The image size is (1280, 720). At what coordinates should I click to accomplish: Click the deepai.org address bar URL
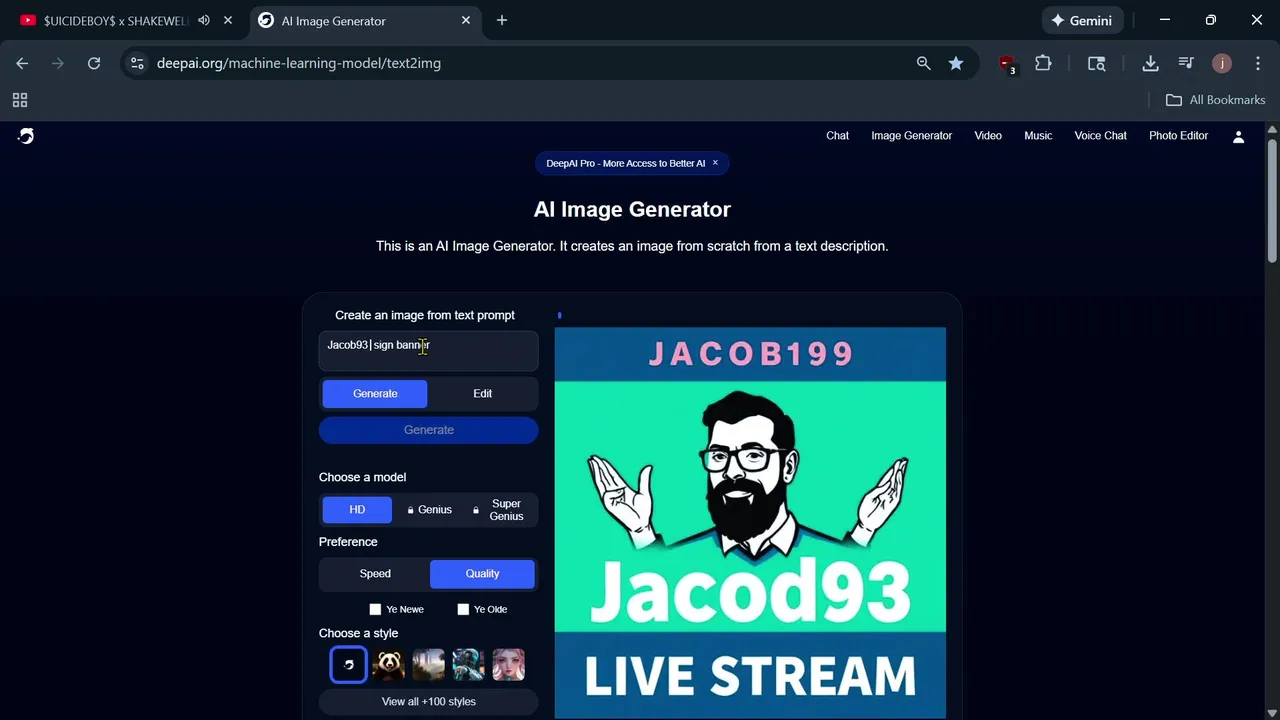click(298, 63)
